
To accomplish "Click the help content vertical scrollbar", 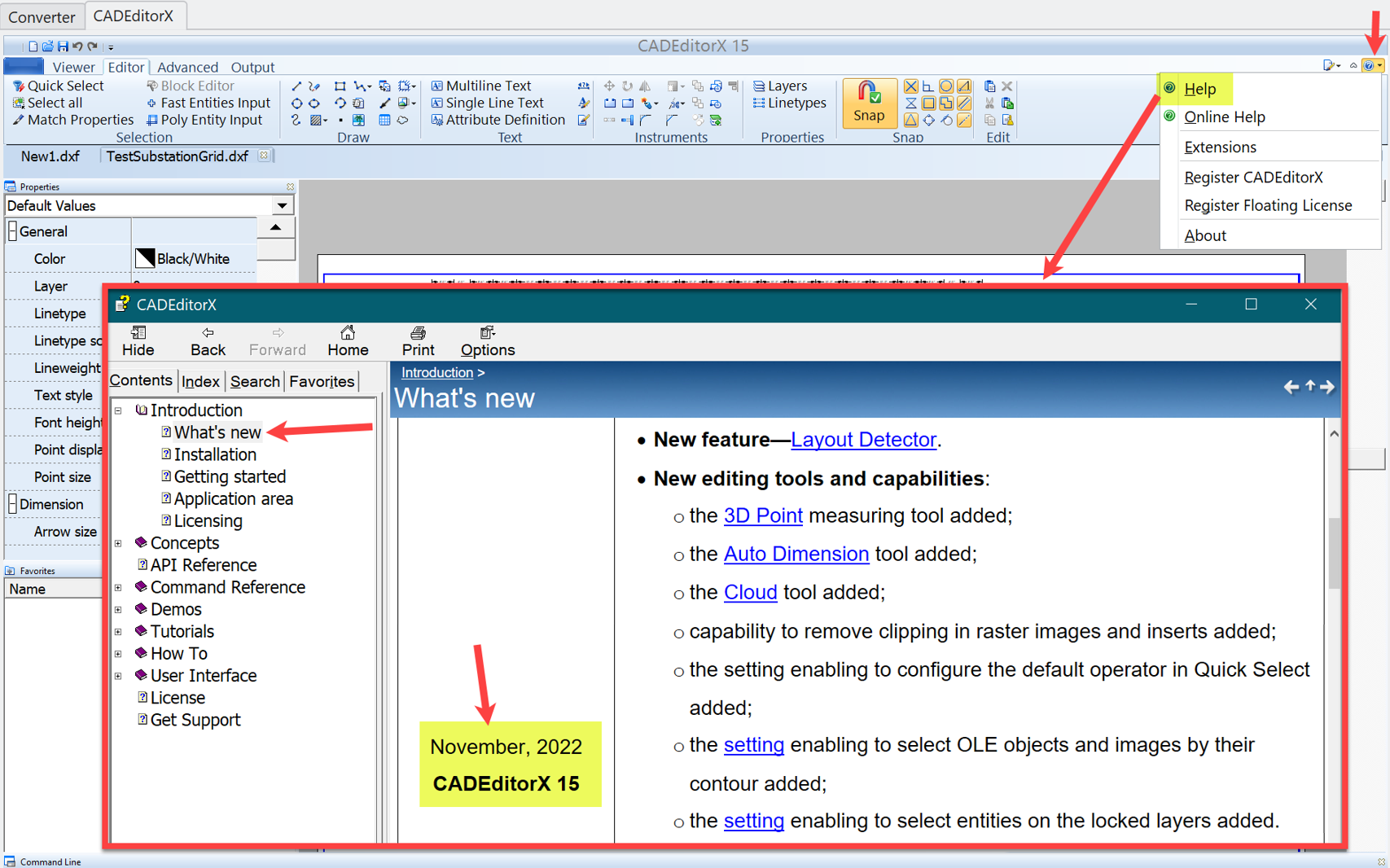I will (x=1334, y=554).
